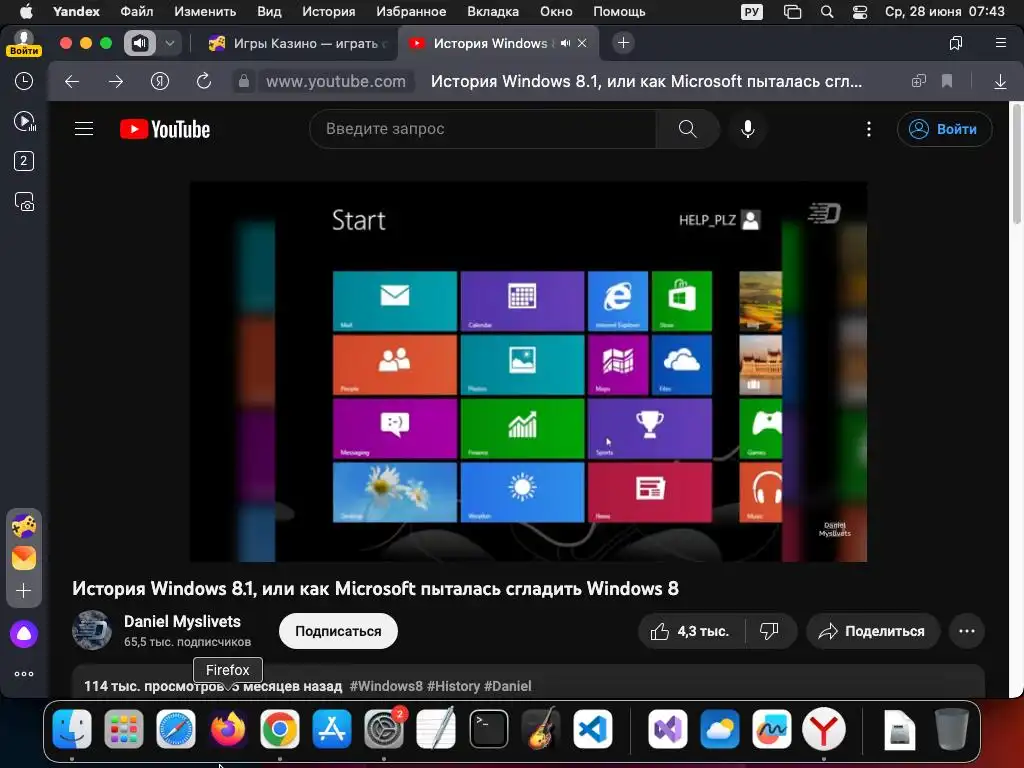
Task: Add a new sidebar app with plus
Action: (24, 590)
